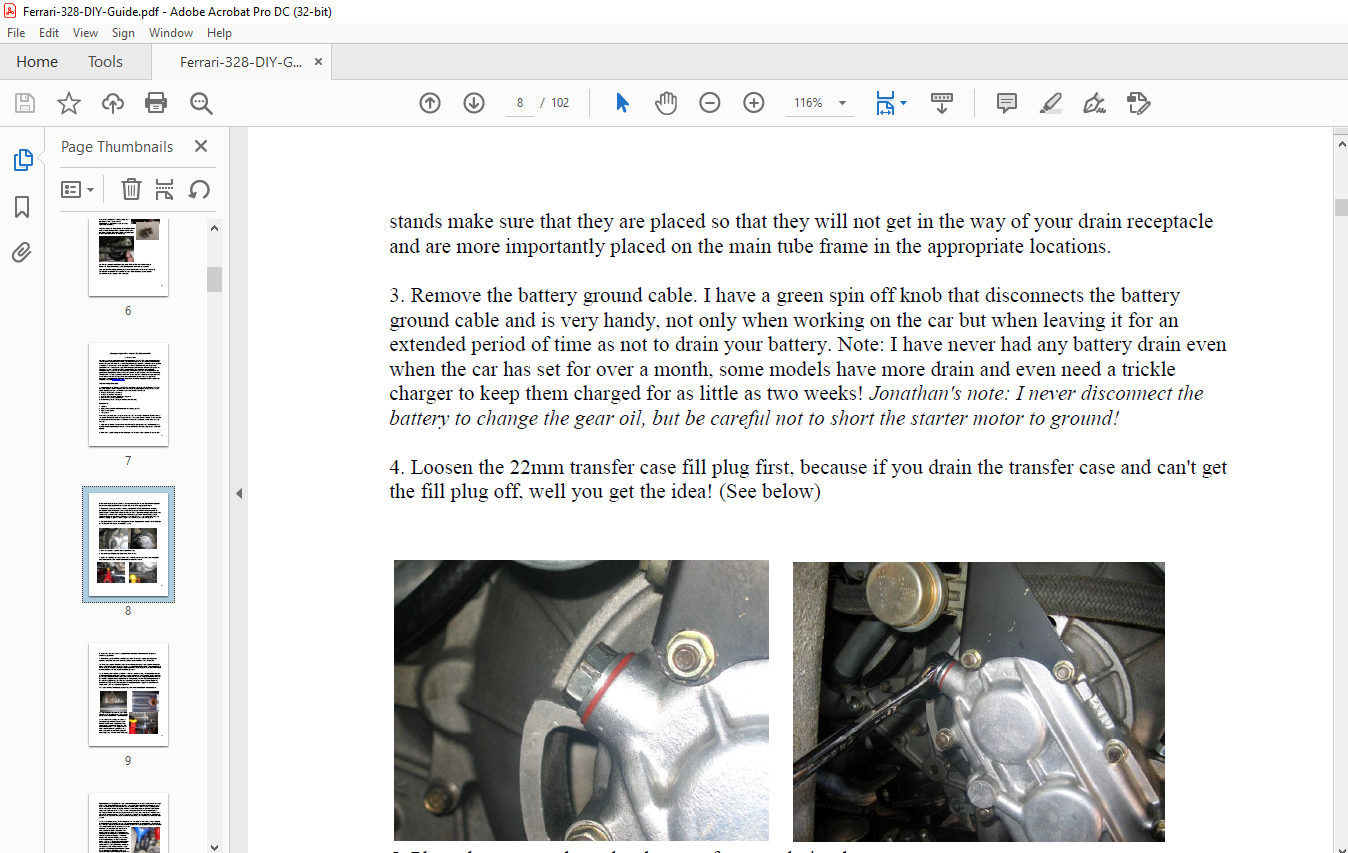Bookmark file with the star icon
Image resolution: width=1348 pixels, height=853 pixels.
click(69, 103)
